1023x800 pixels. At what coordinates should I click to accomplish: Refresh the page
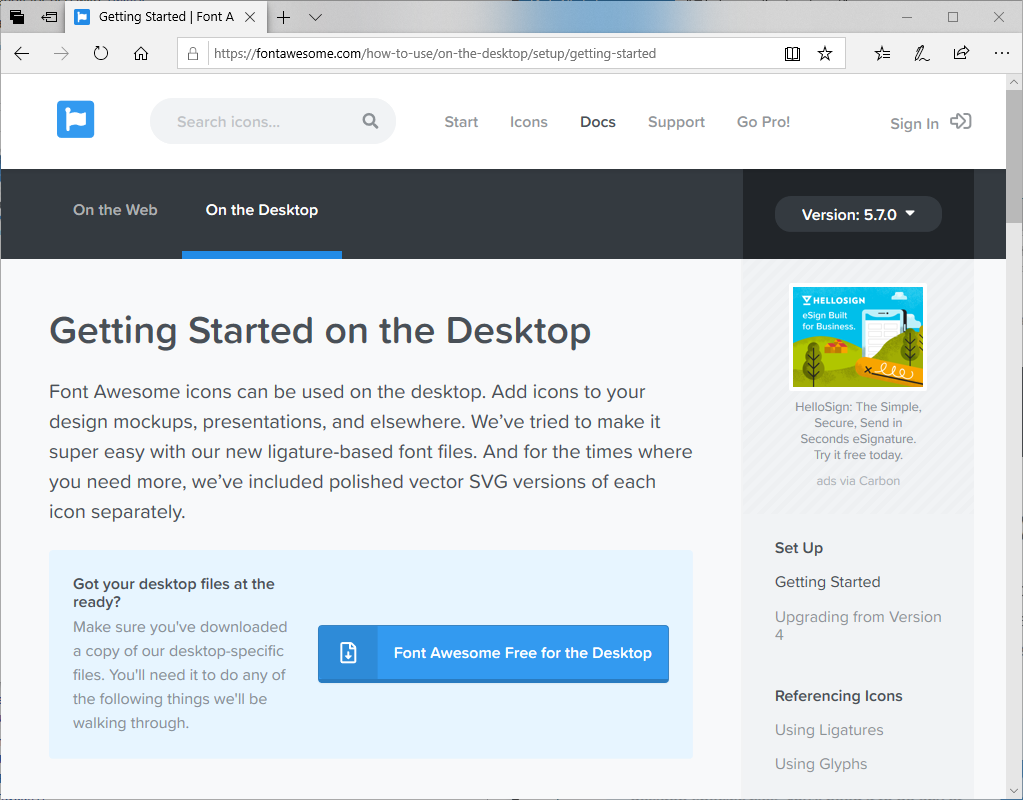coord(101,54)
